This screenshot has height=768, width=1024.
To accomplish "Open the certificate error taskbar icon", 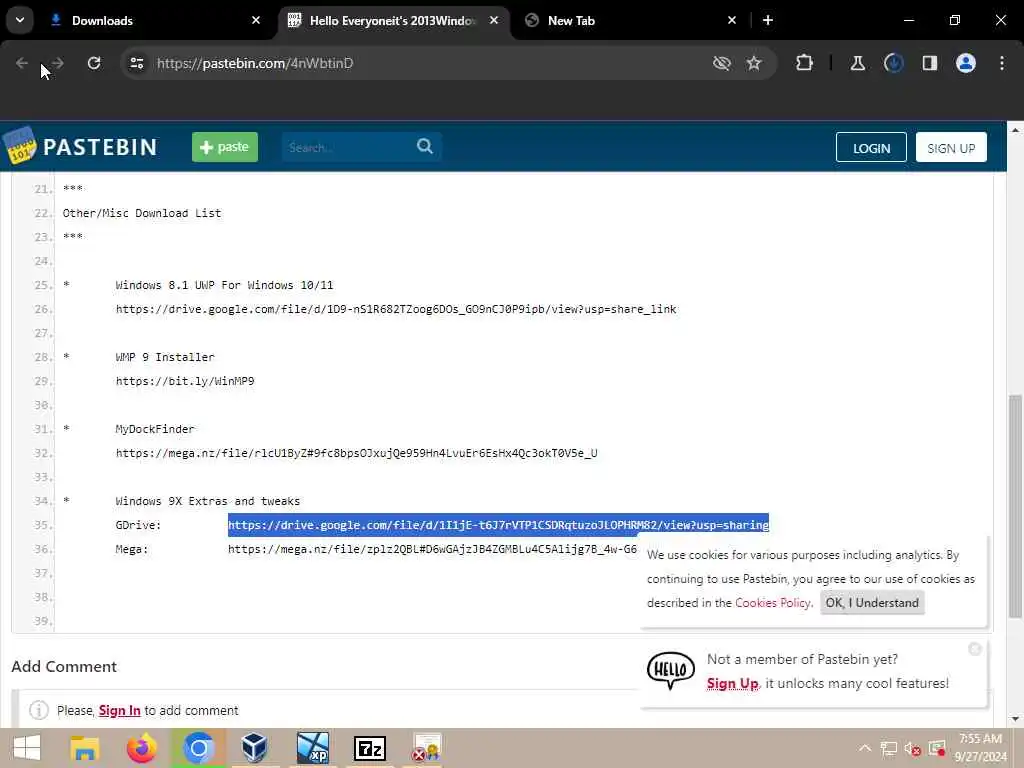I will pyautogui.click(x=427, y=748).
